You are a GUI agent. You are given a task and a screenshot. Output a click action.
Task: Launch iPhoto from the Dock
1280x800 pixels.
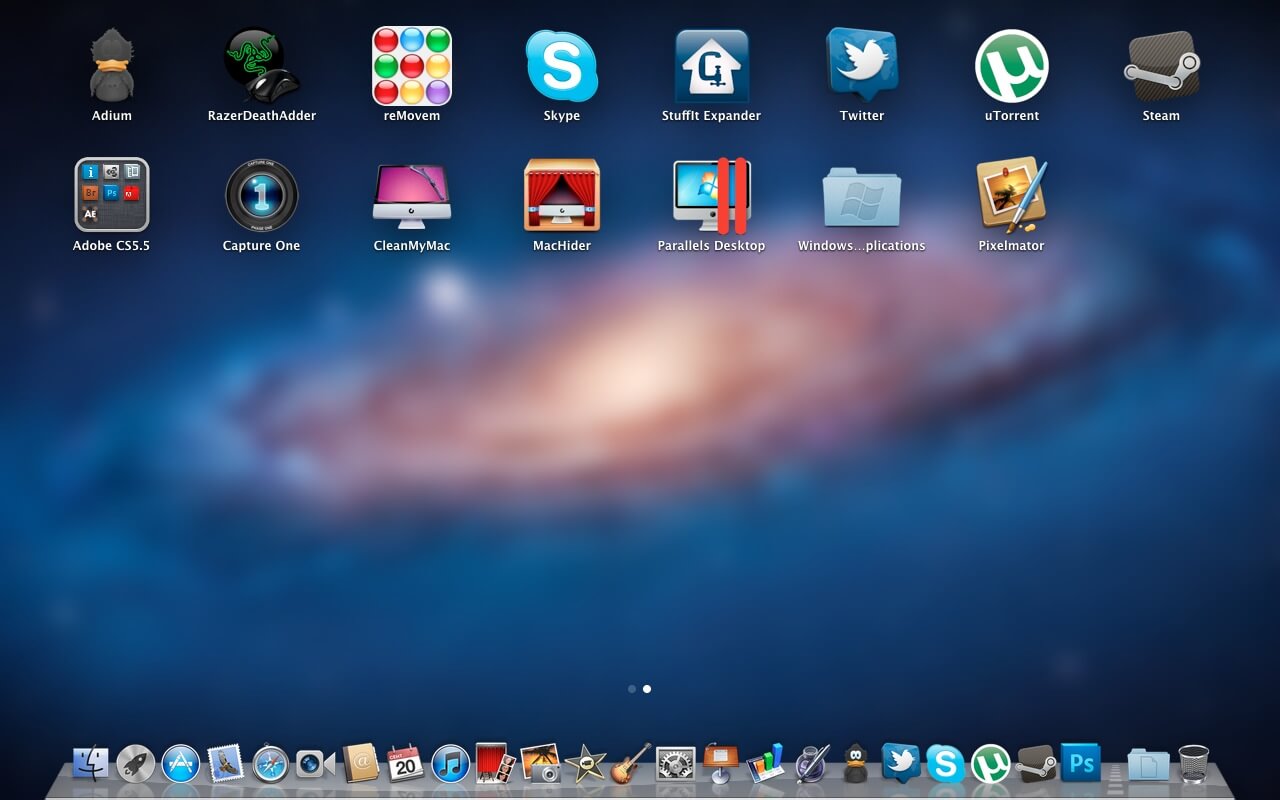(x=540, y=763)
